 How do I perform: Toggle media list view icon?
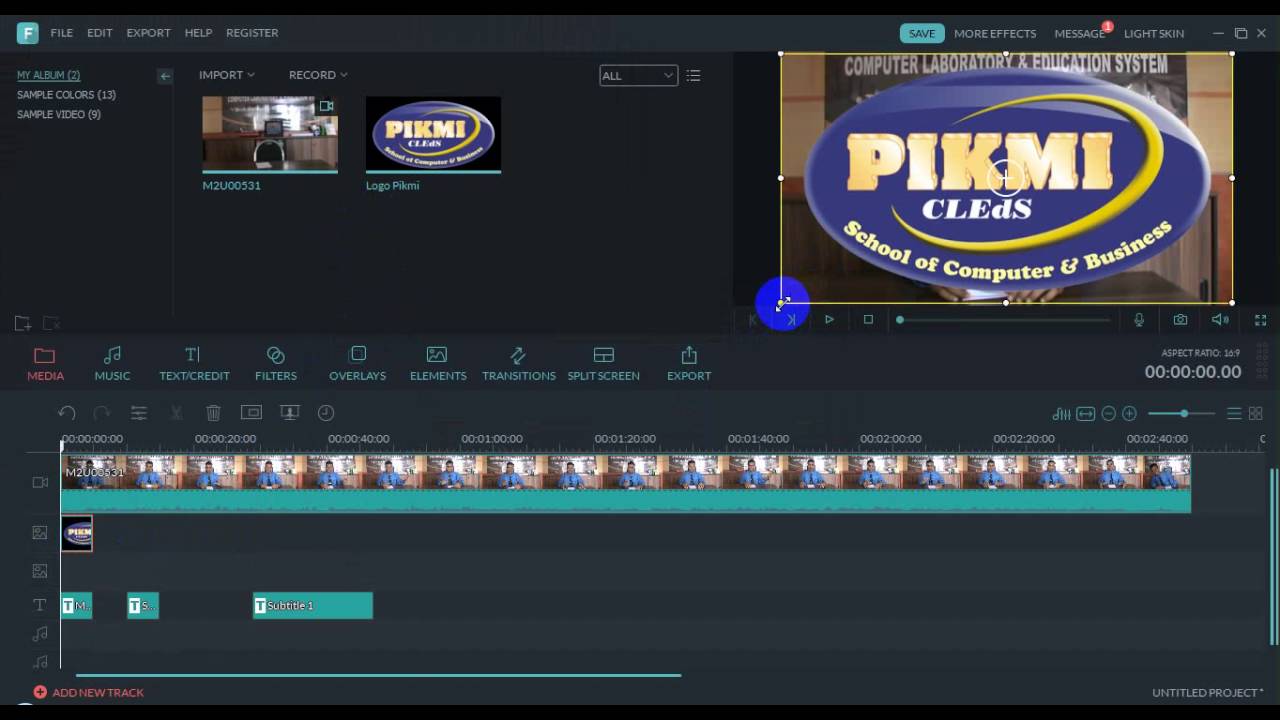[693, 76]
